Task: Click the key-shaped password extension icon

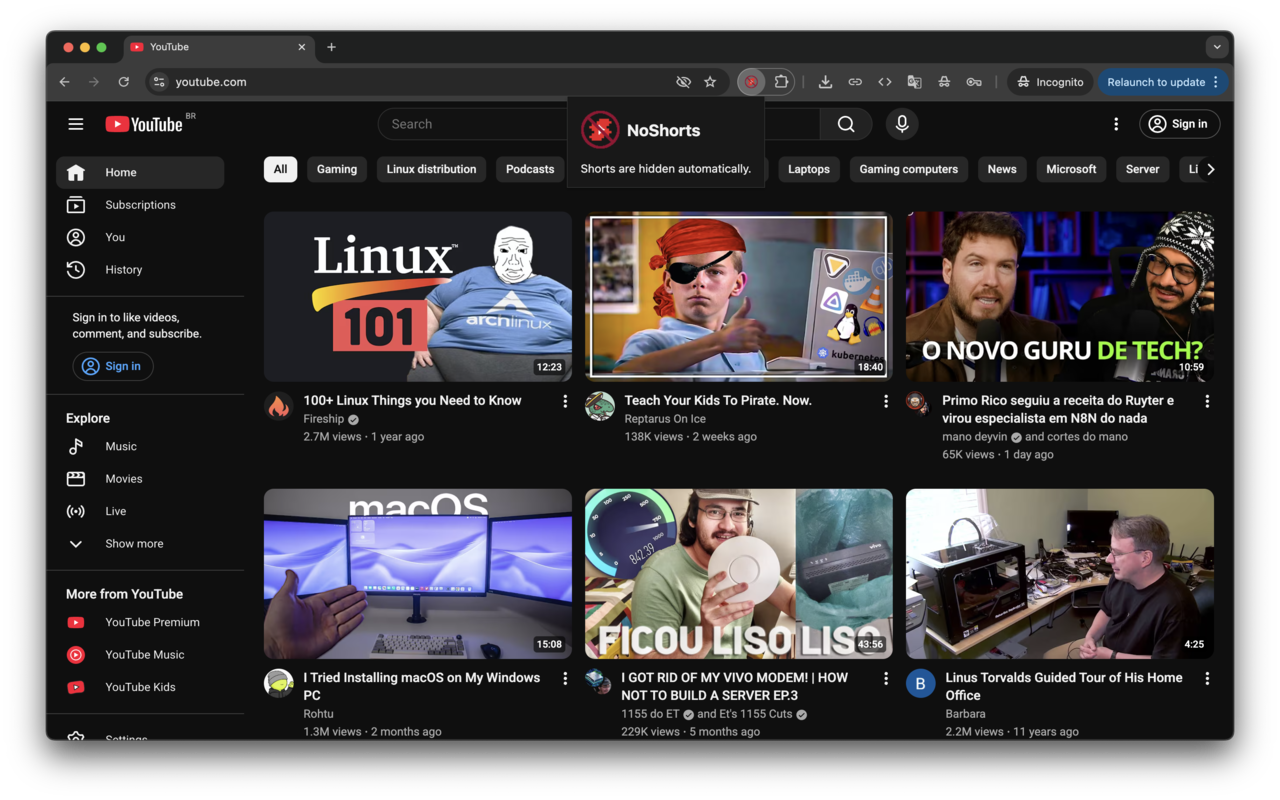Action: [974, 82]
